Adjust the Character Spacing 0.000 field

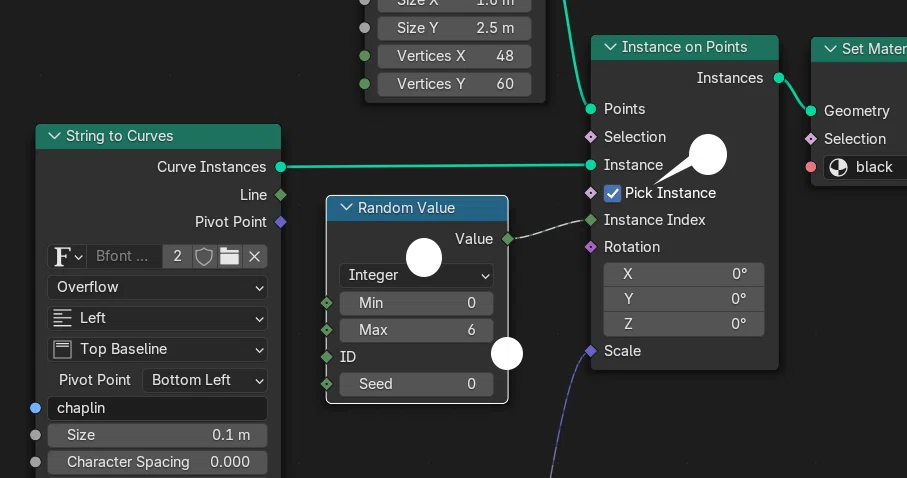(x=157, y=462)
